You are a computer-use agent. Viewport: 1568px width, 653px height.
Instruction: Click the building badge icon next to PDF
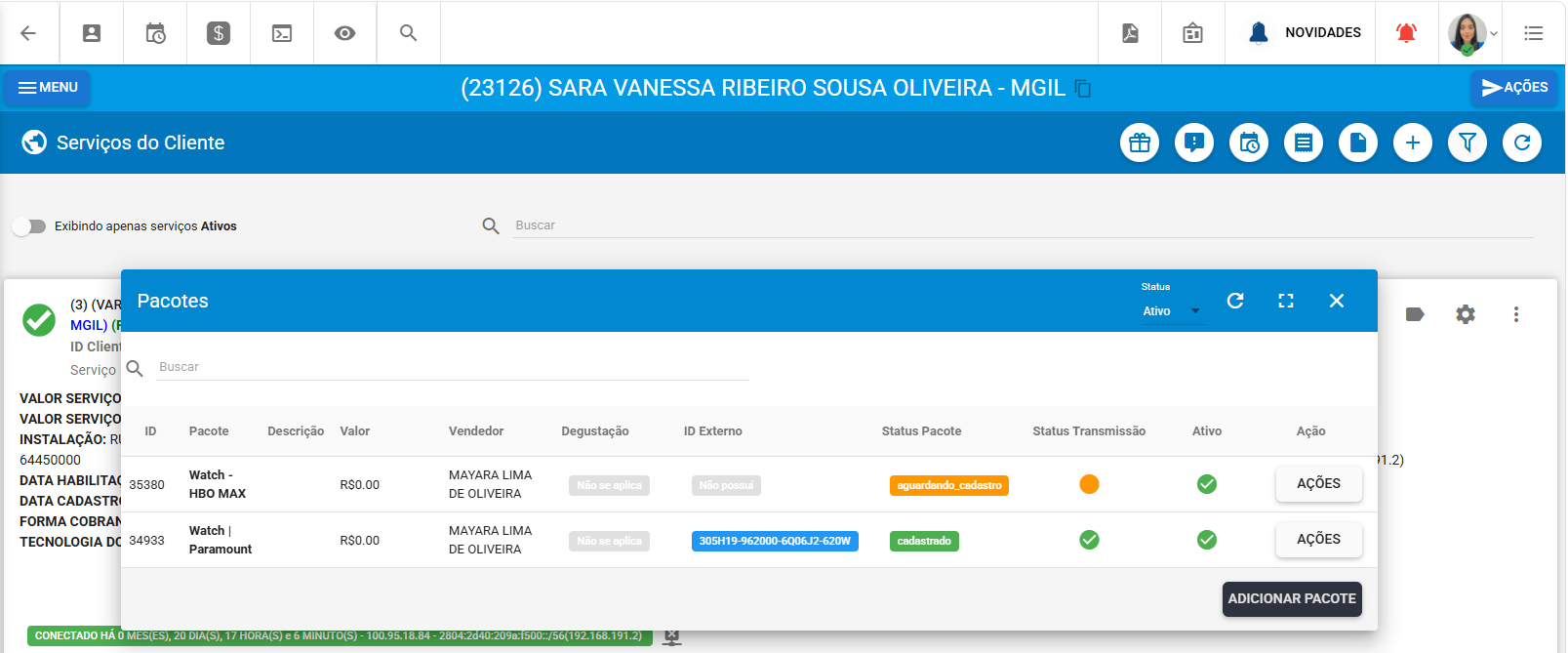point(1192,33)
